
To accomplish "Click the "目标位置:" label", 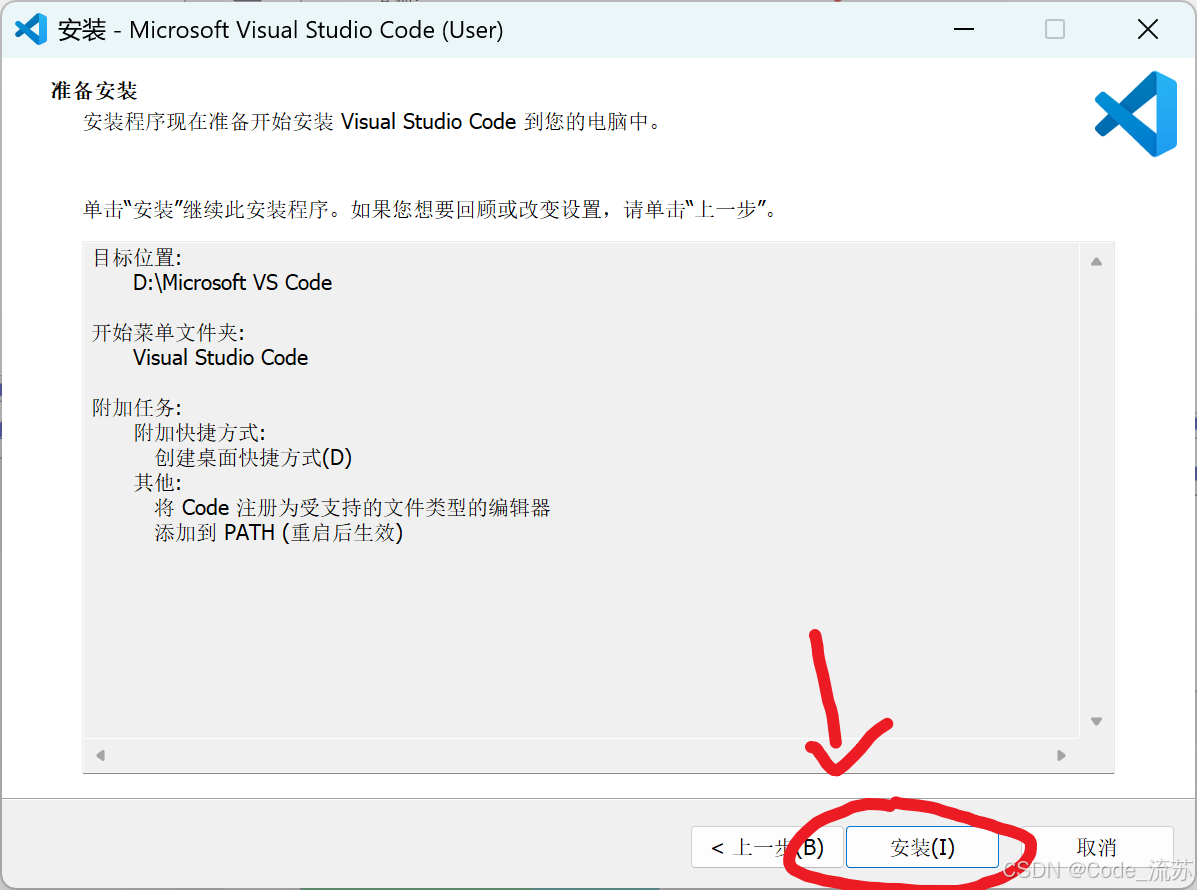I will [137, 257].
